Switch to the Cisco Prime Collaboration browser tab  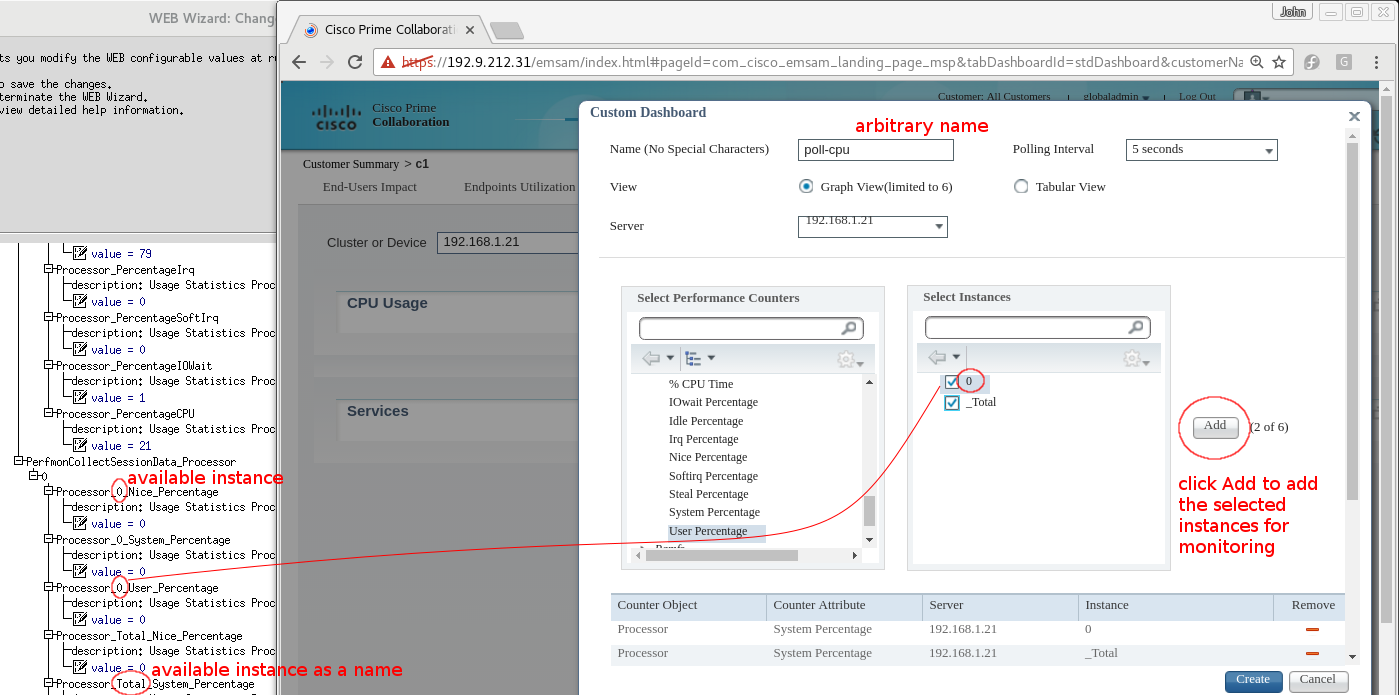(390, 30)
